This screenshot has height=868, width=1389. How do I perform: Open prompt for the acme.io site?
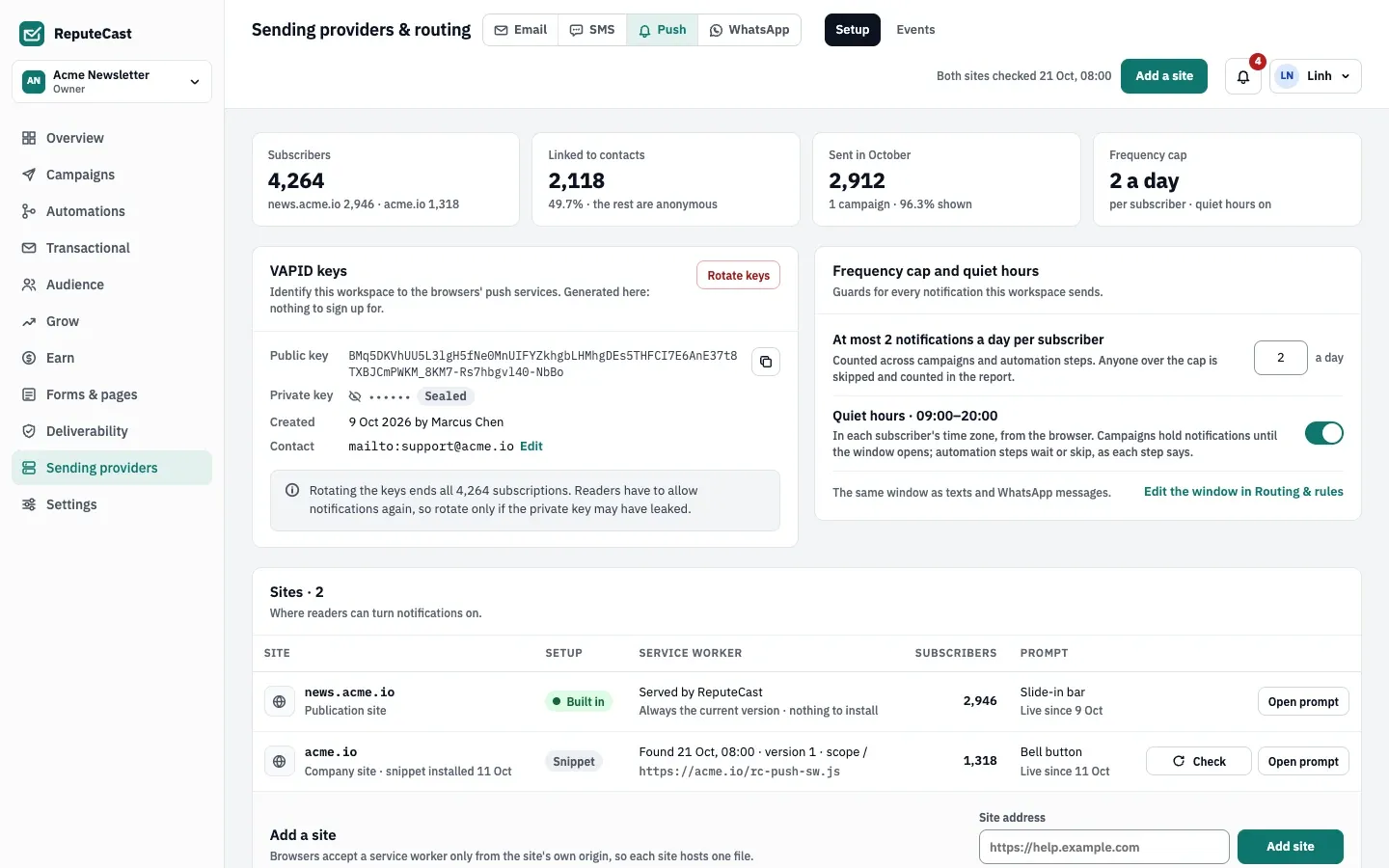point(1303,761)
